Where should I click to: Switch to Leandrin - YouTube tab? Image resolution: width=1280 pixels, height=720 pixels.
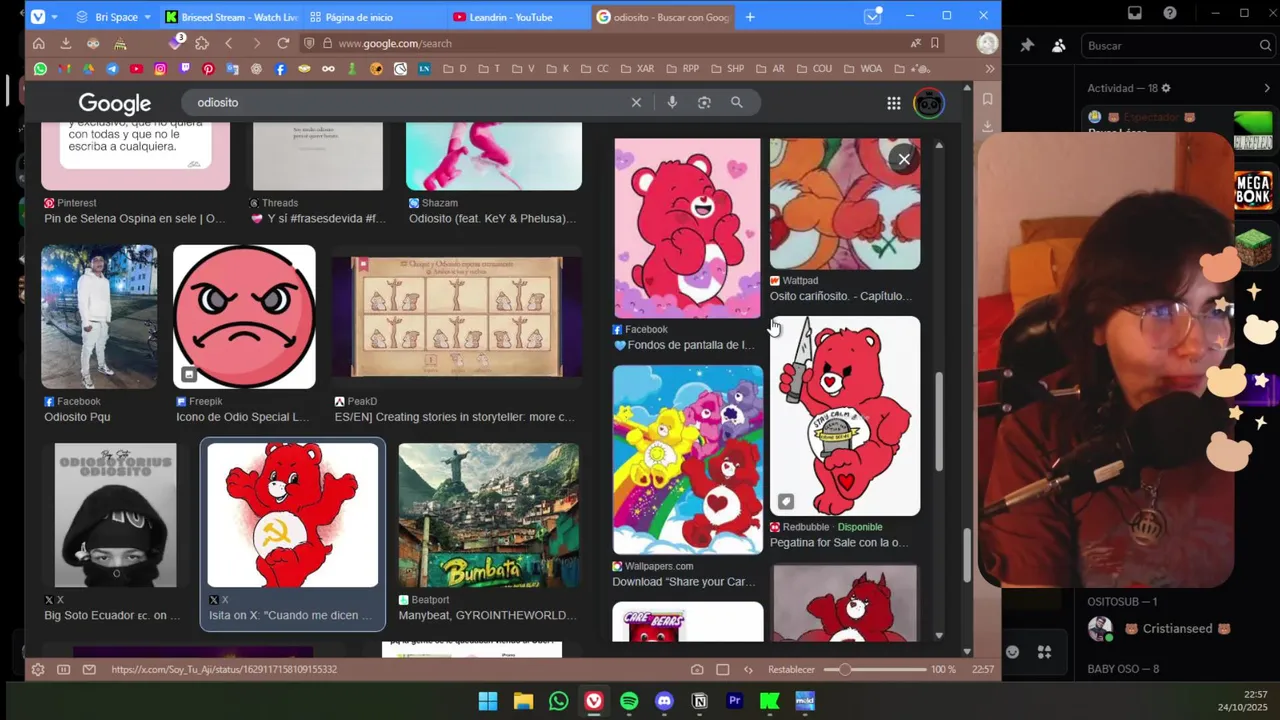pyautogui.click(x=516, y=17)
